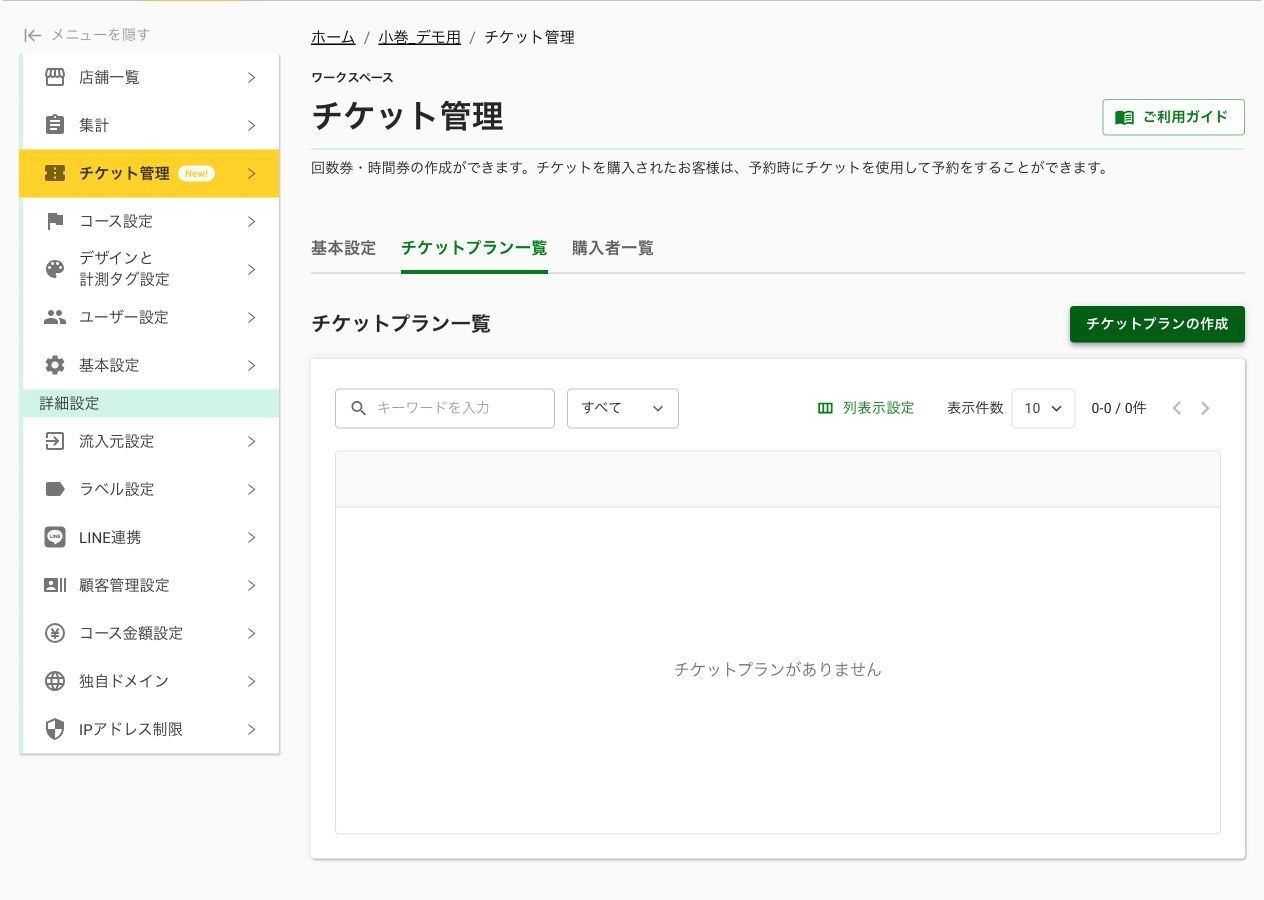This screenshot has height=900, width=1264.
Task: Click the globe icon for 独自ドメイン
Action: tap(55, 681)
